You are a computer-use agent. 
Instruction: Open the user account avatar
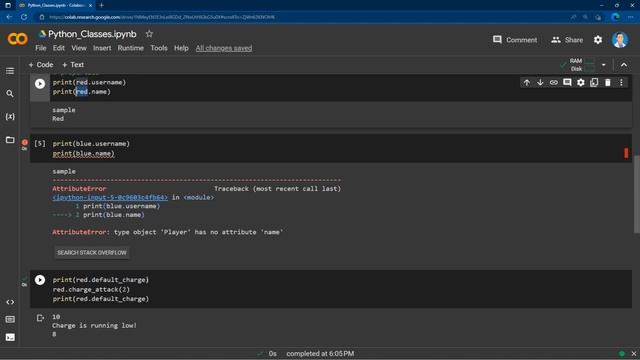click(620, 40)
